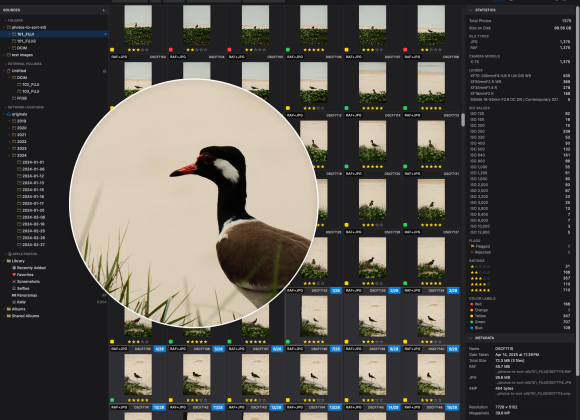Expand the 2021 folder

click(9, 135)
